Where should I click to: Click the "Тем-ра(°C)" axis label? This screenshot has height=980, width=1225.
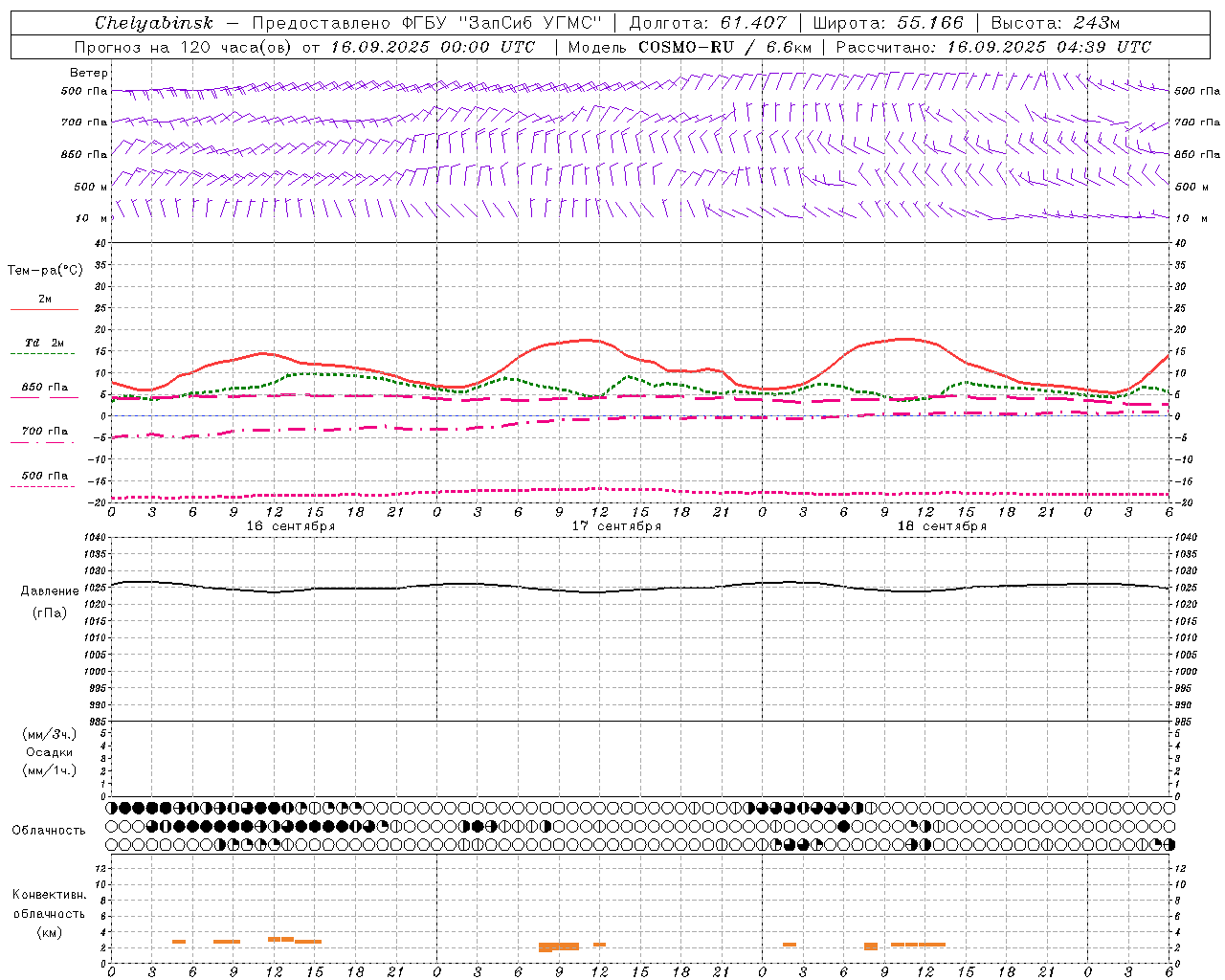pyautogui.click(x=45, y=271)
